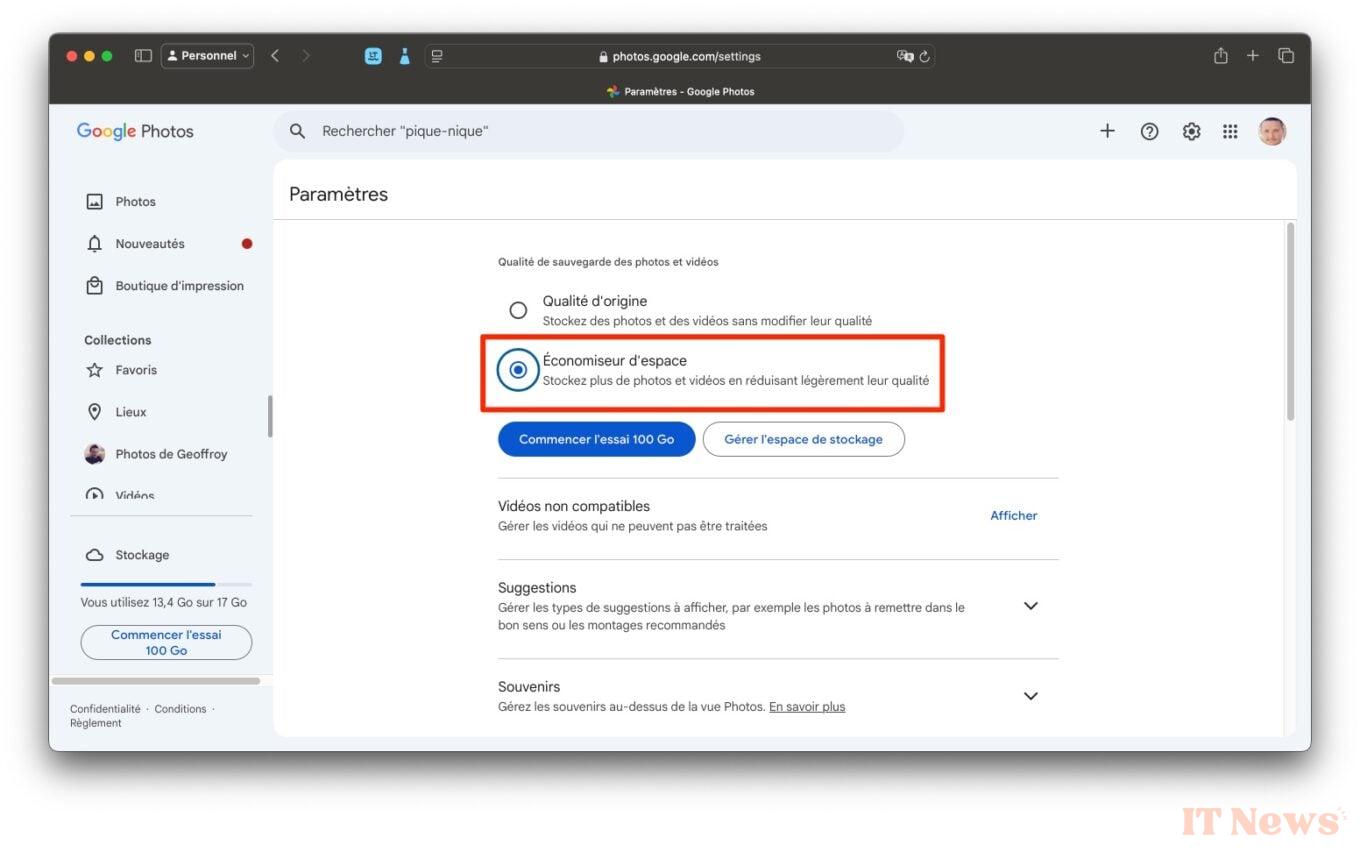Click Afficher for Vidéos non compatibles

pos(1013,516)
